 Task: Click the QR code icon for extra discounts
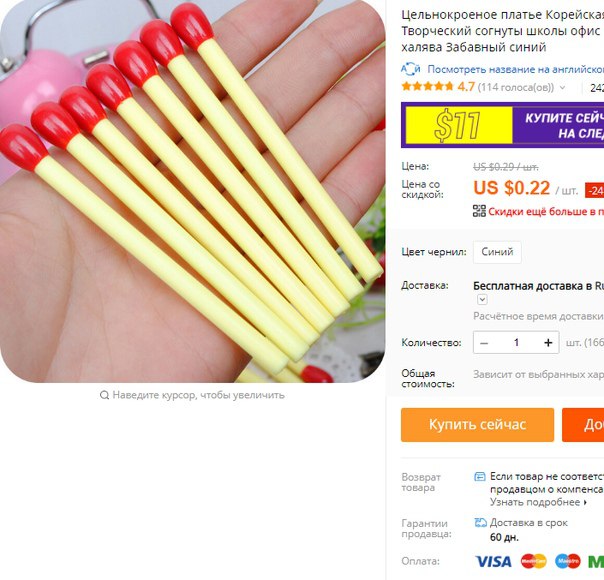point(479,211)
